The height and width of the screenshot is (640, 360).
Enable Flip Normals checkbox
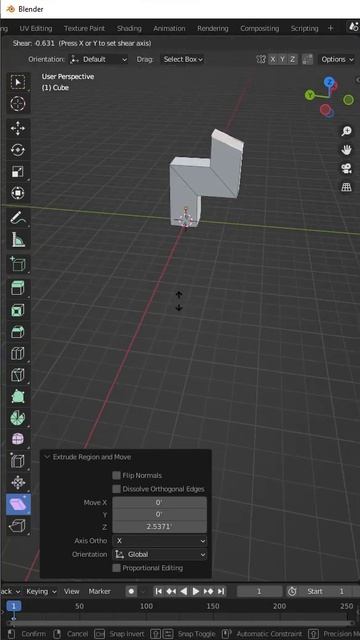pos(116,475)
